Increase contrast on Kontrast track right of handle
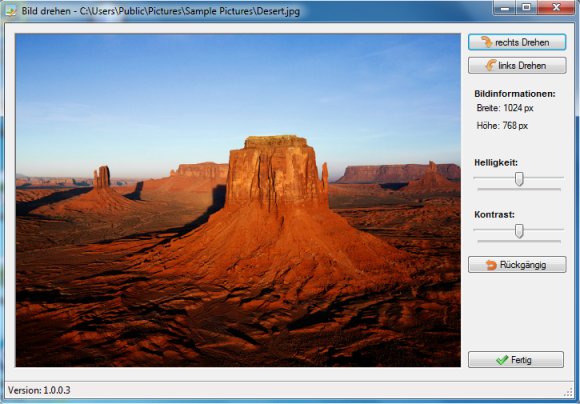The width and height of the screenshot is (580, 404). click(x=543, y=229)
